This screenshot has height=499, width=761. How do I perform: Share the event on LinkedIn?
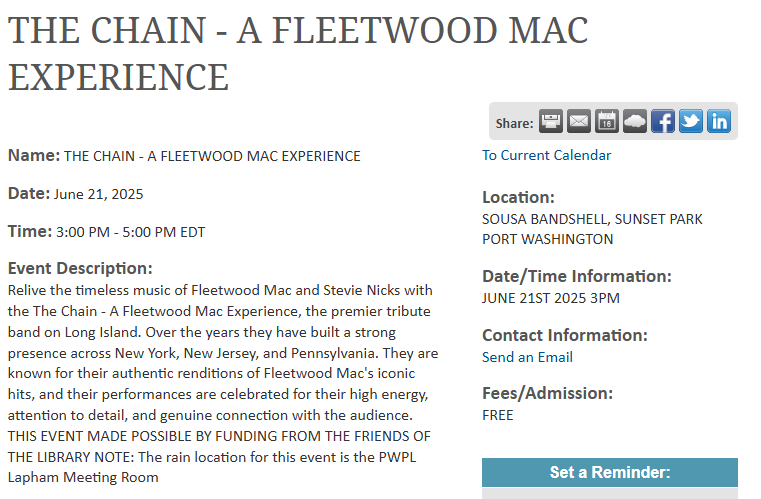(719, 121)
